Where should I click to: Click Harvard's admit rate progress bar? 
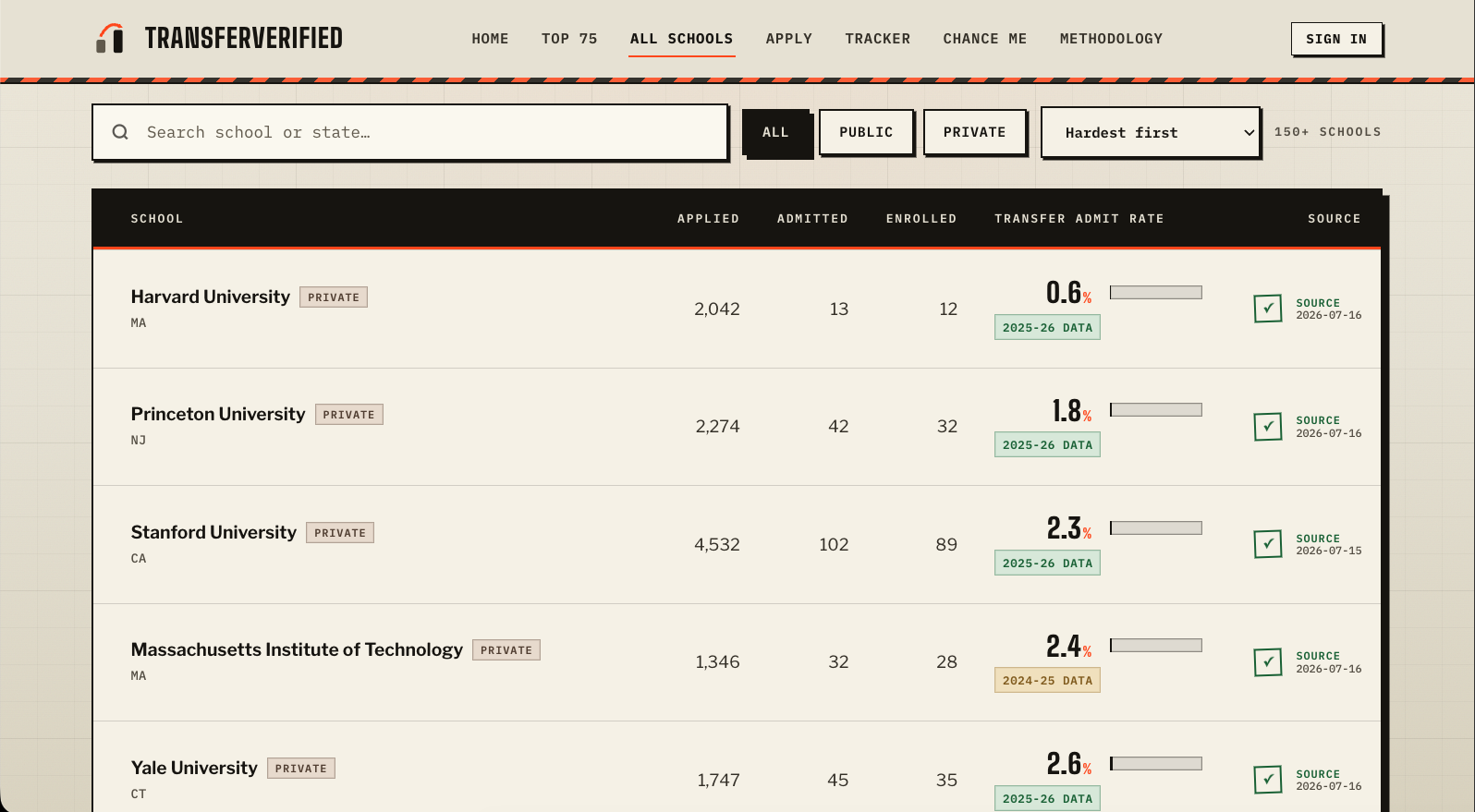coord(1156,292)
